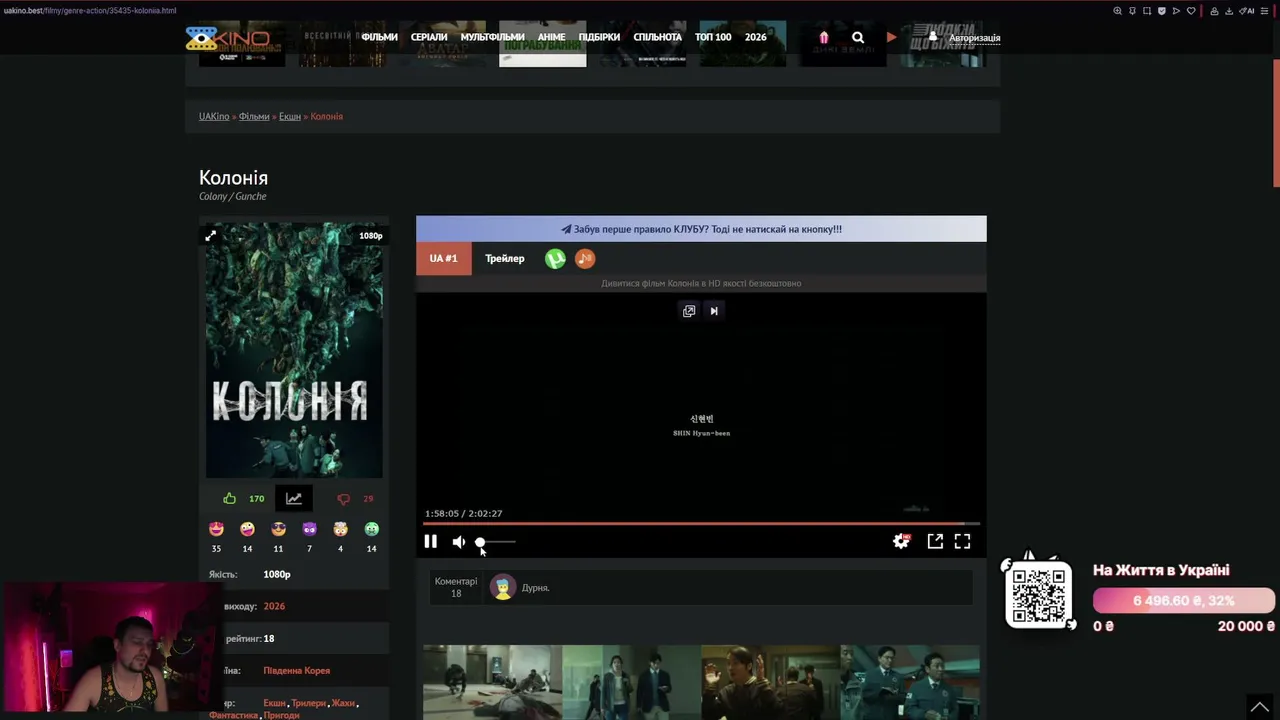The height and width of the screenshot is (720, 1280).
Task: Open the Серіали menu
Action: 429,37
